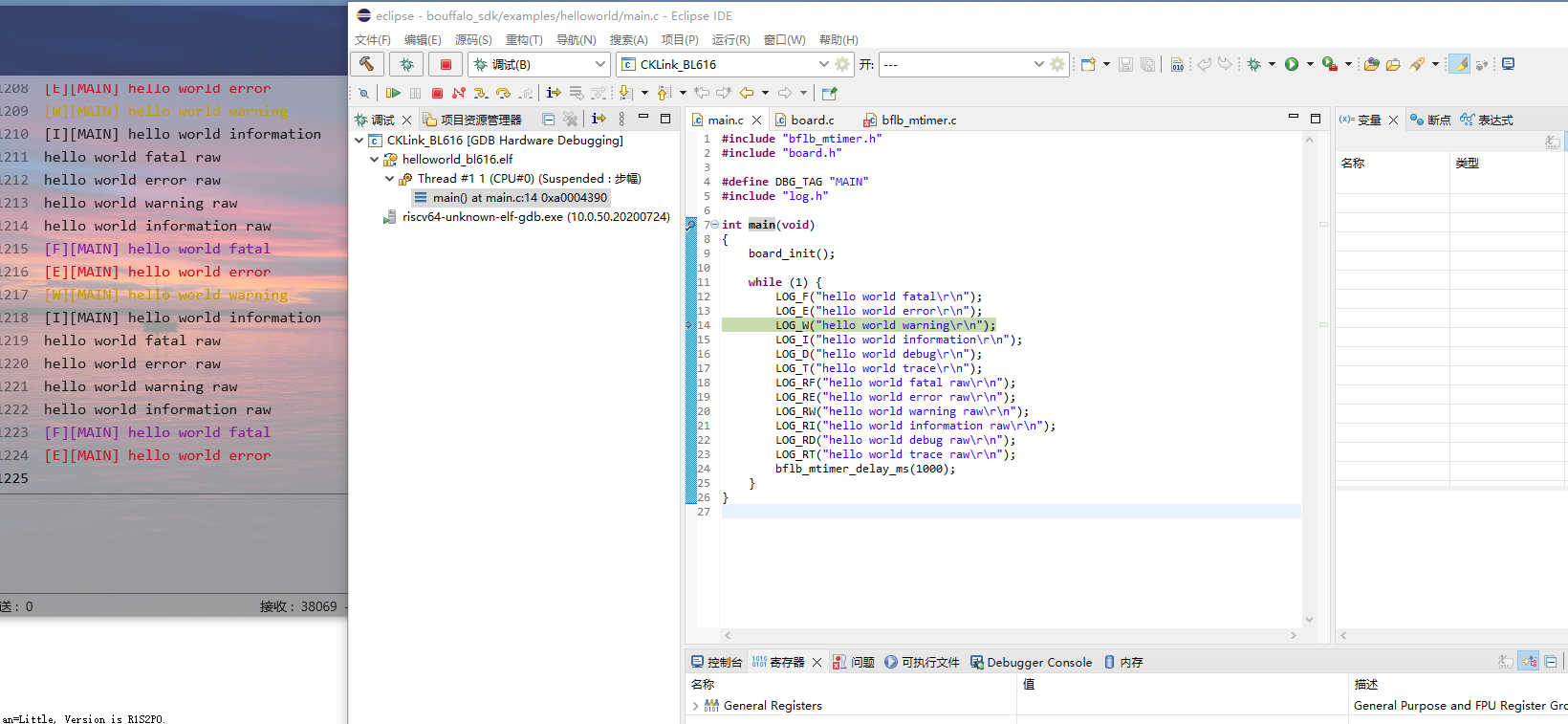The image size is (1568, 724).
Task: Open the CKLink_BL616 launch configuration dropdown
Action: [x=823, y=64]
